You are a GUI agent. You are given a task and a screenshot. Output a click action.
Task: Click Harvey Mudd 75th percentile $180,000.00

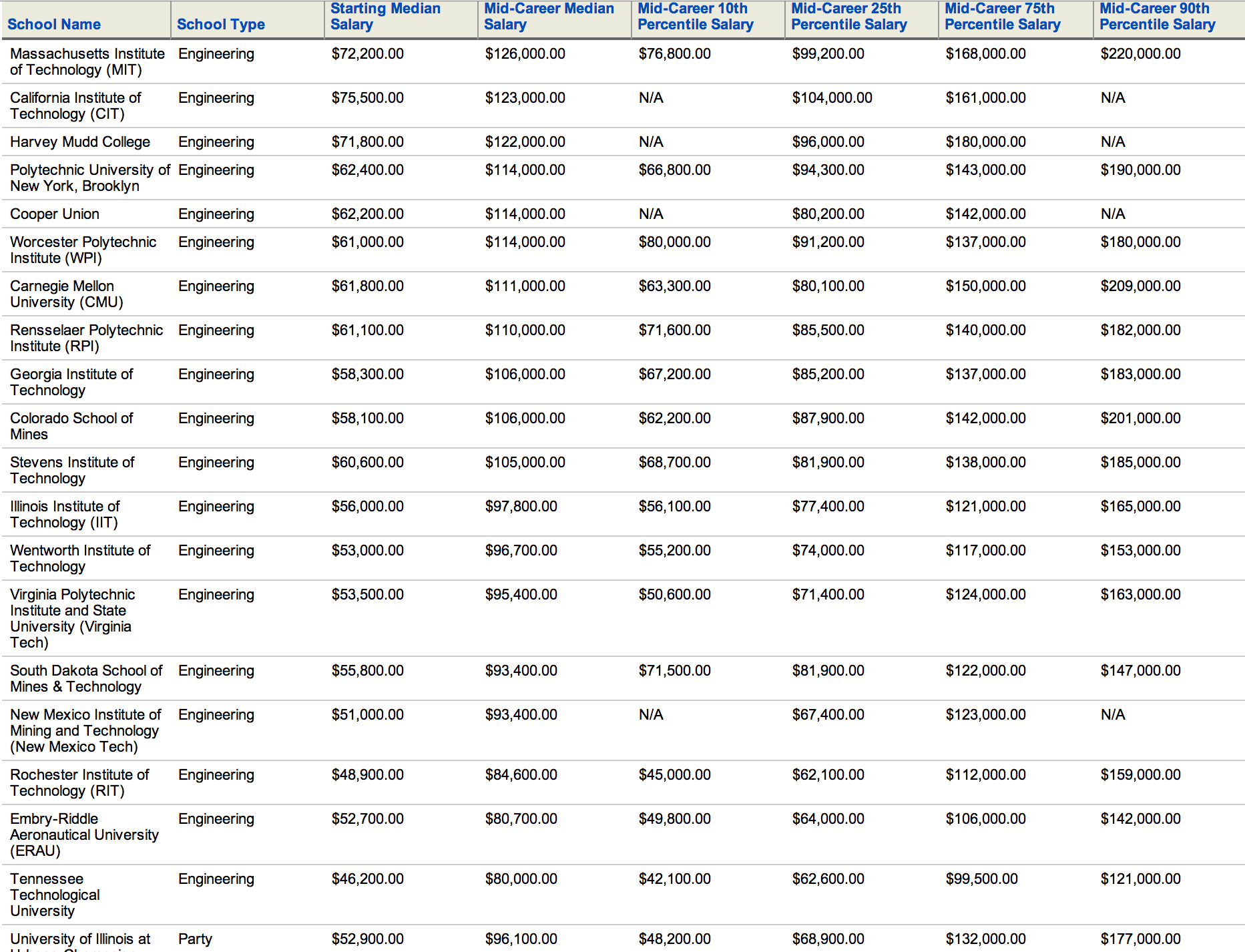(x=986, y=142)
